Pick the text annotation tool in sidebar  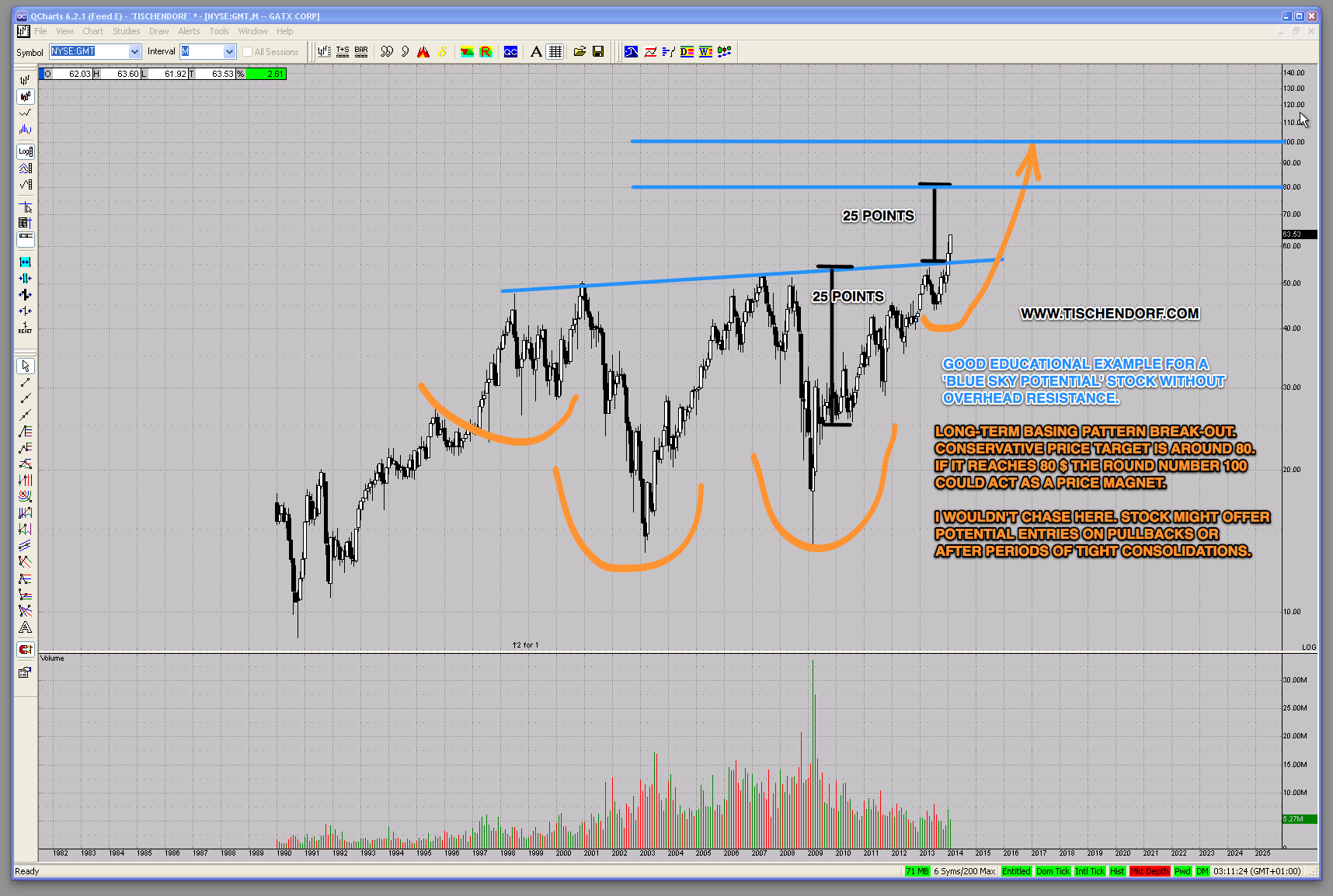point(26,627)
